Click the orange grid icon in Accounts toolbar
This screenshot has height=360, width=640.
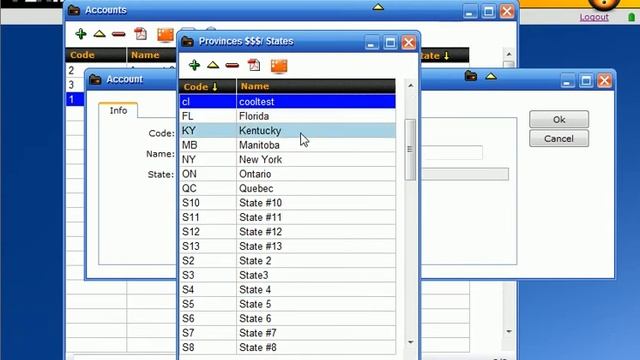click(166, 35)
